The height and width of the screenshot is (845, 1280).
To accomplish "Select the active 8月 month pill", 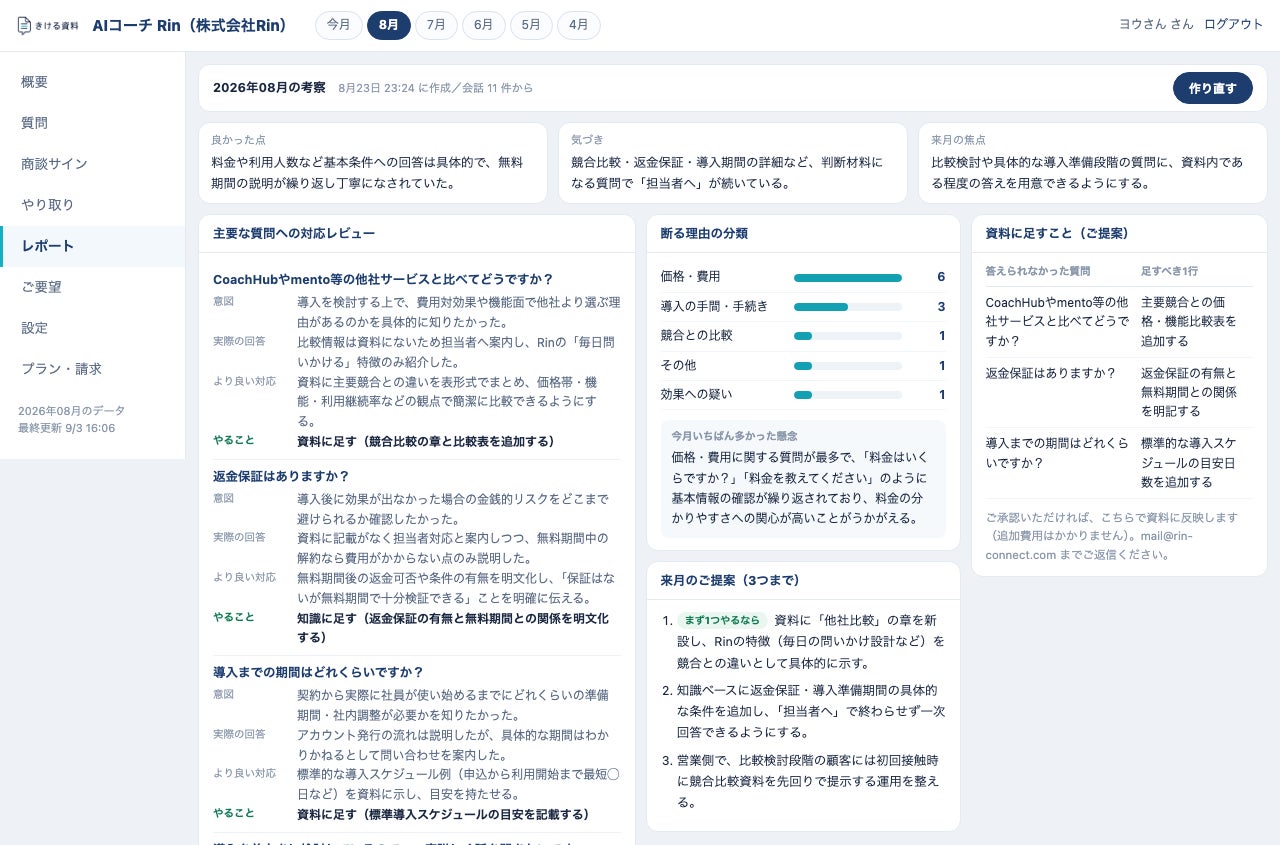I will [389, 25].
